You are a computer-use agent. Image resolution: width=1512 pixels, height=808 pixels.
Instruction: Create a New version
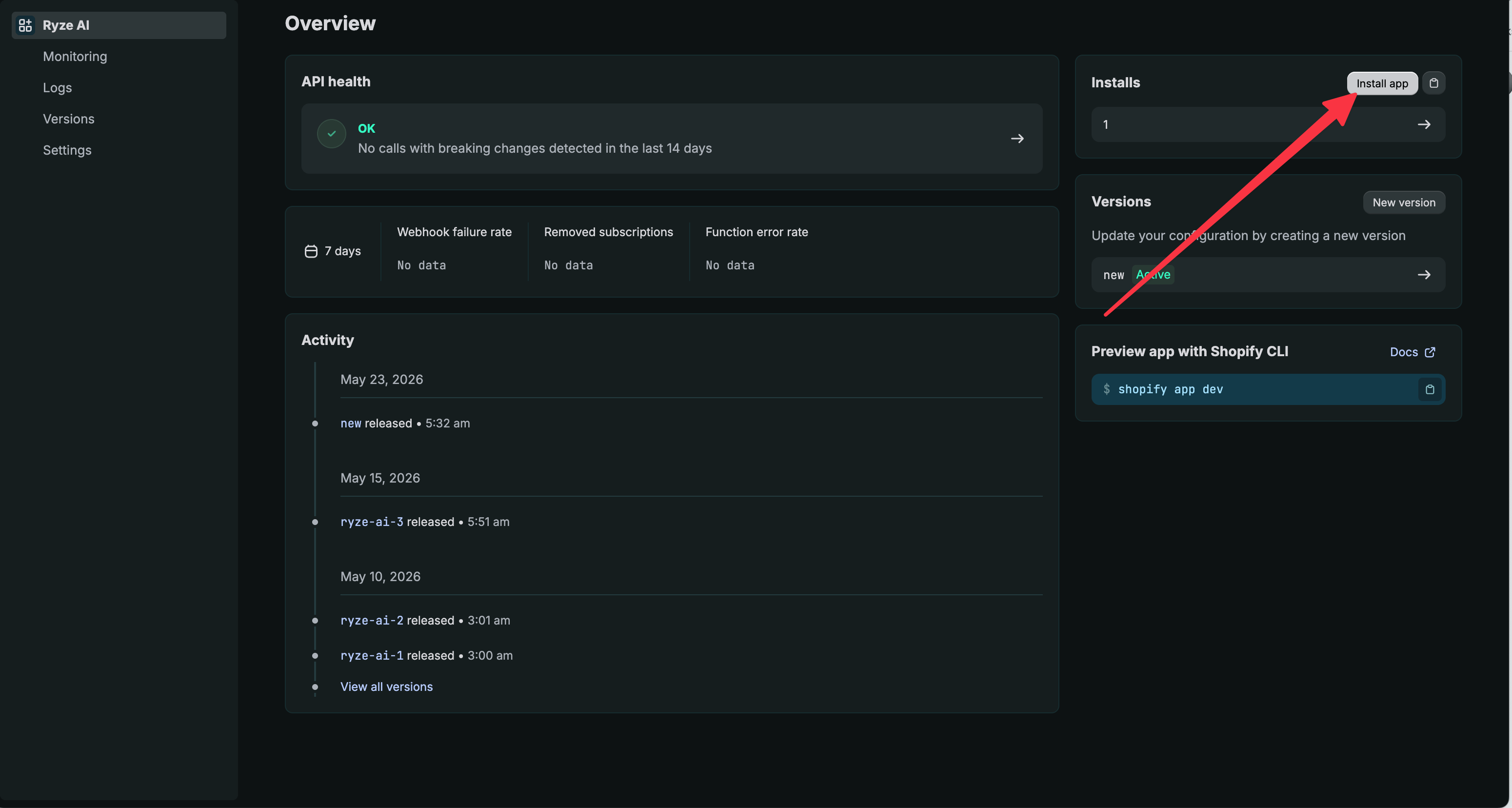pyautogui.click(x=1403, y=202)
